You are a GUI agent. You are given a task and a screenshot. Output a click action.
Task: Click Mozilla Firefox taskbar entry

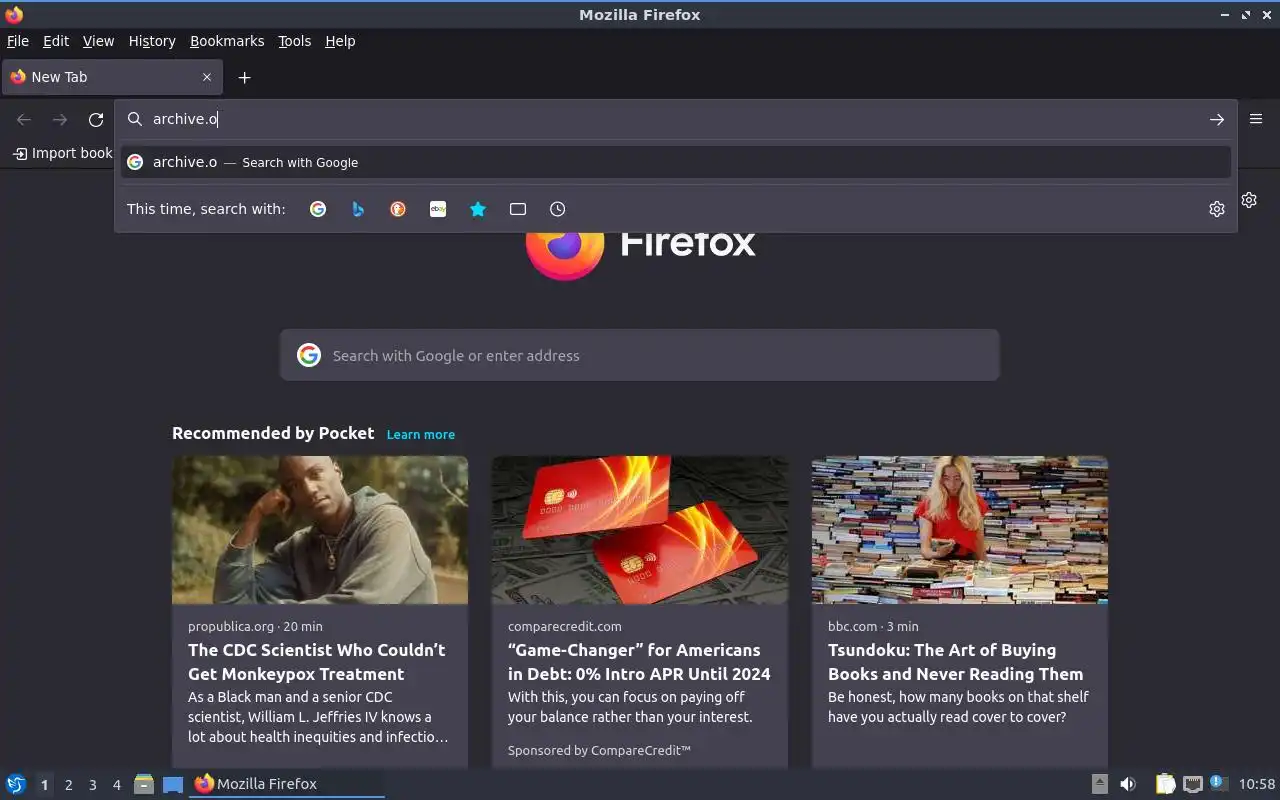(x=287, y=784)
